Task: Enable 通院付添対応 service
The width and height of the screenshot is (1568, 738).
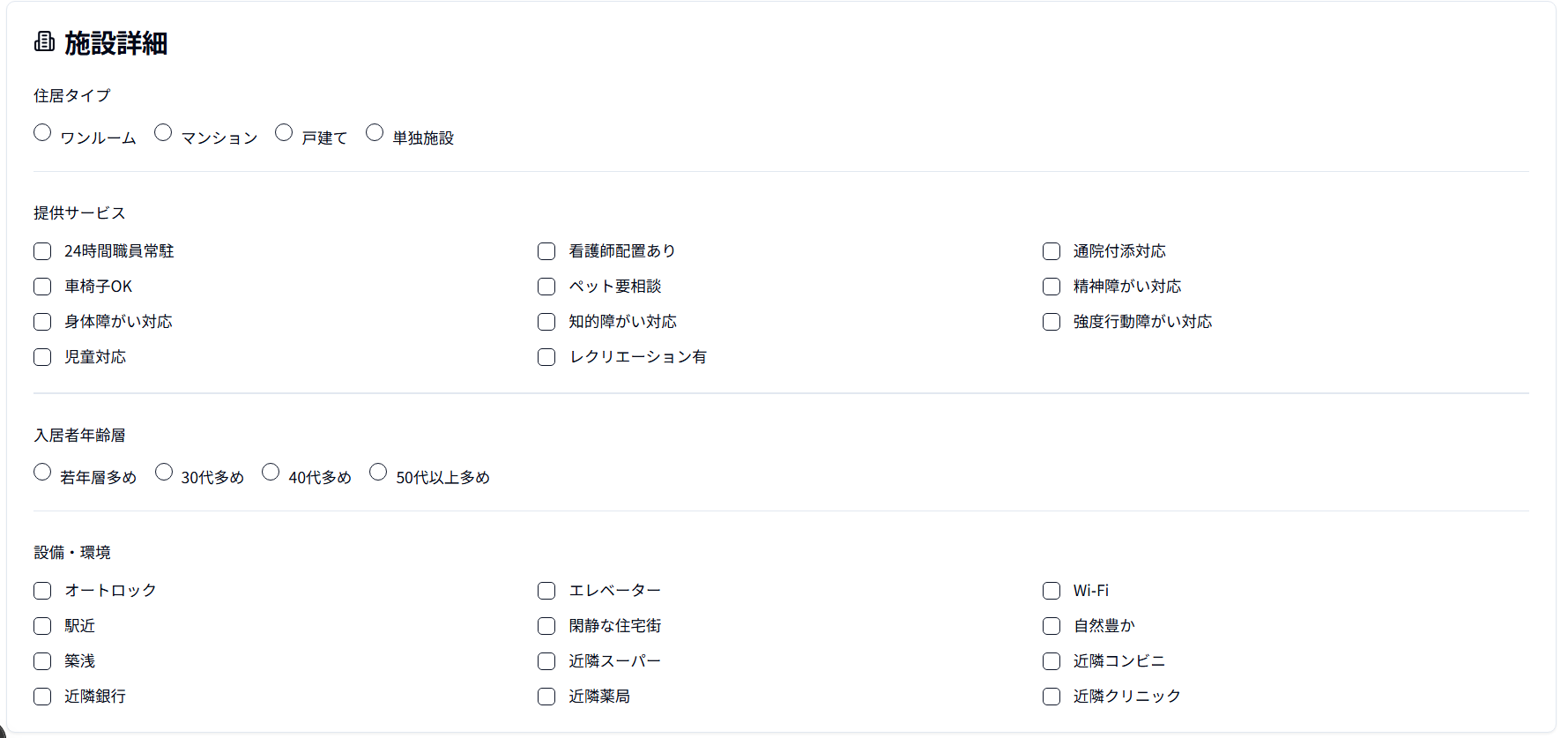Action: (x=1051, y=250)
